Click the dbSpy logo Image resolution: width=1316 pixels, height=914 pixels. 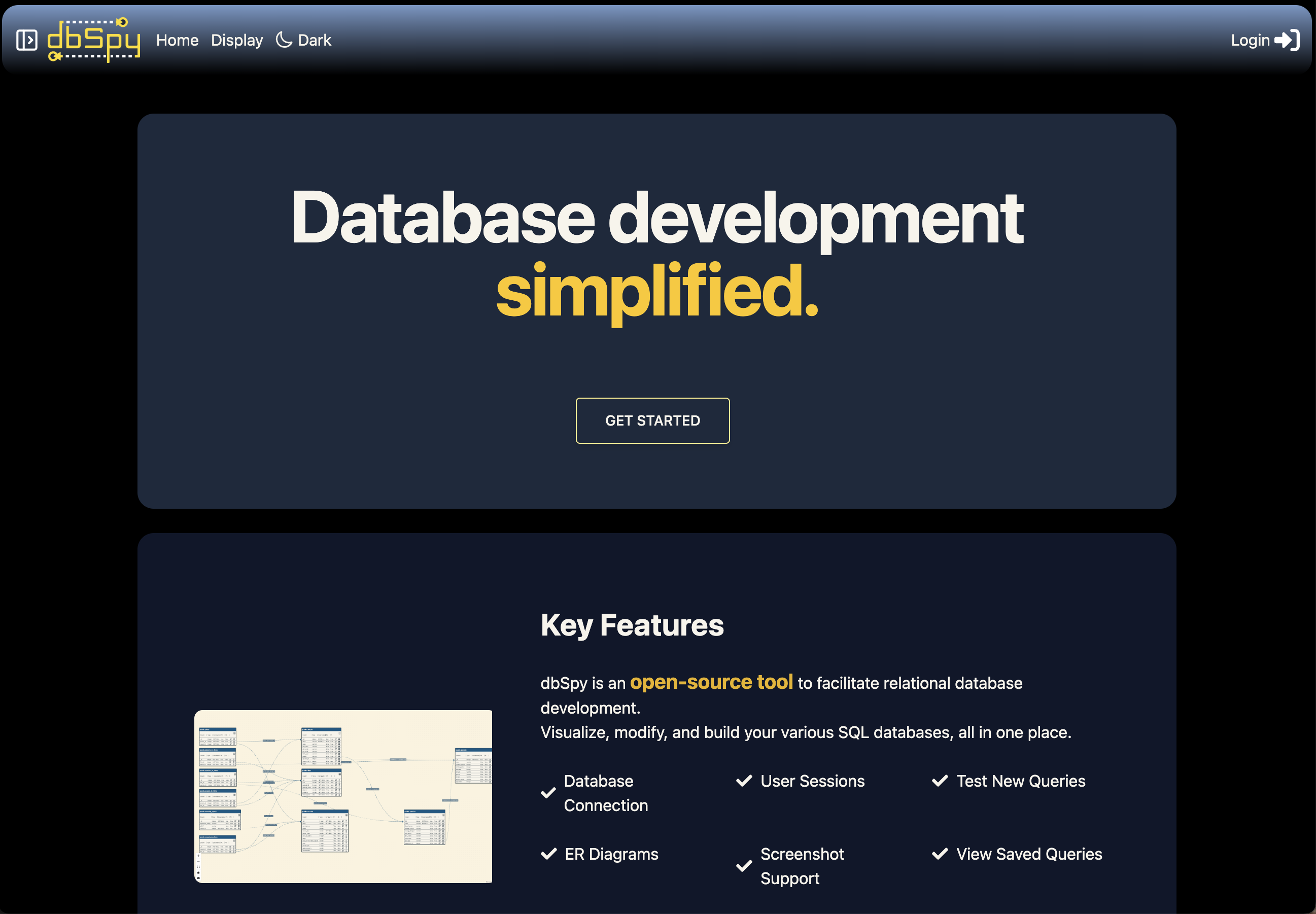coord(94,40)
